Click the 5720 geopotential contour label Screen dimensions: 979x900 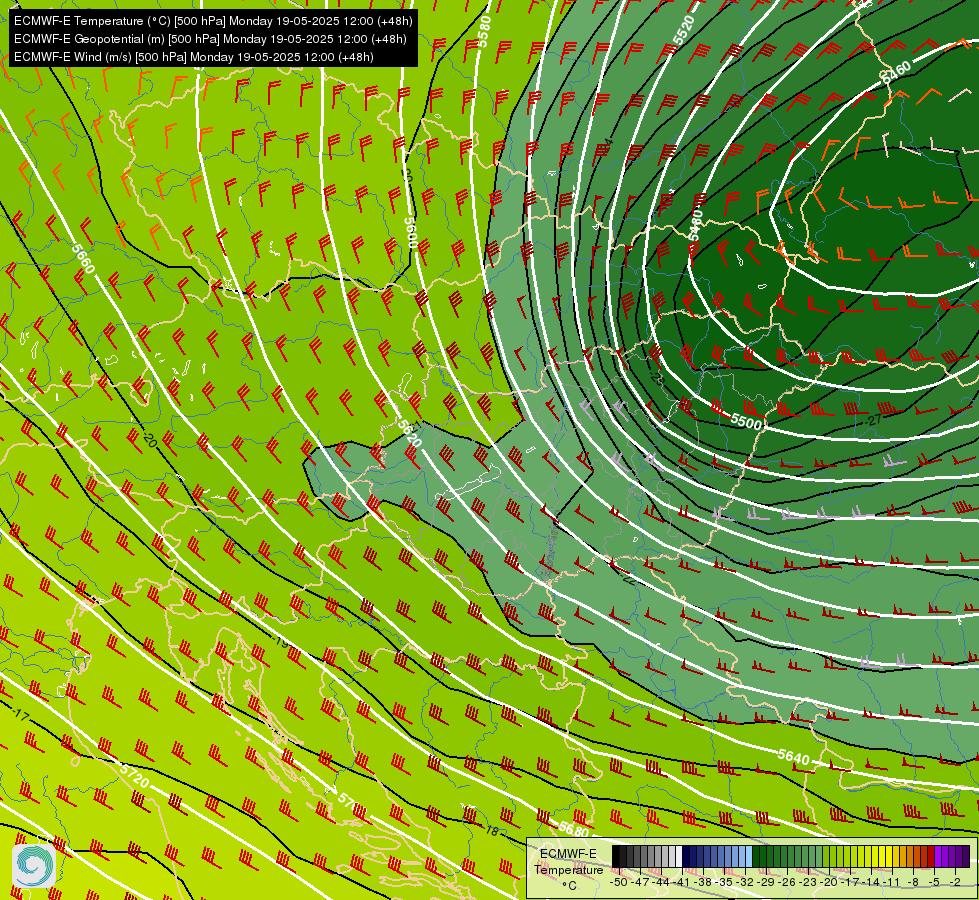(135, 776)
